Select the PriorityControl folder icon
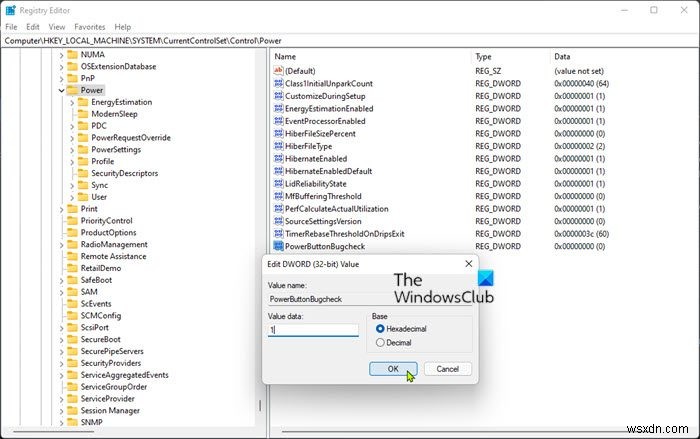 [x=72, y=220]
